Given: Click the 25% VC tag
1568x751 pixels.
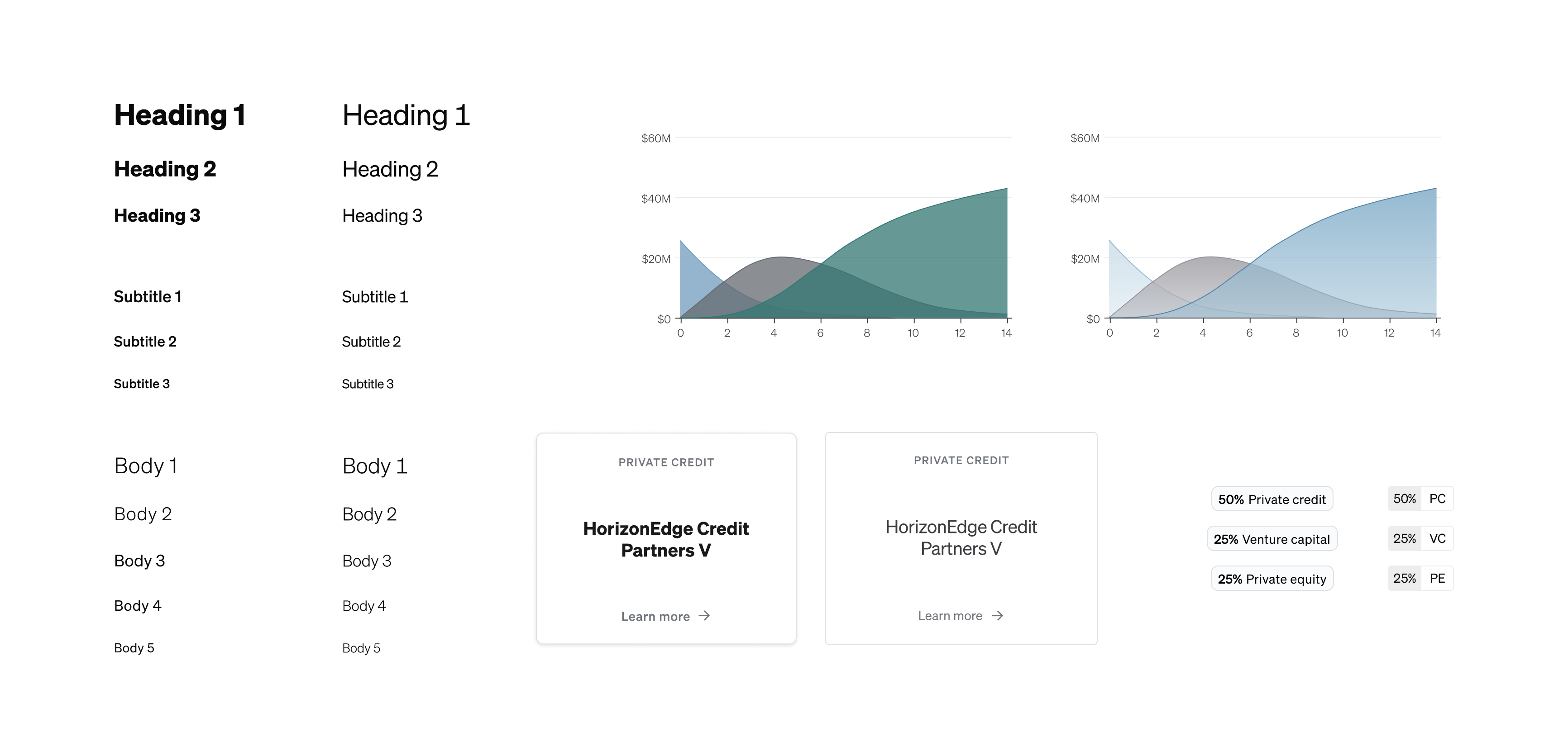Looking at the screenshot, I should point(1420,539).
